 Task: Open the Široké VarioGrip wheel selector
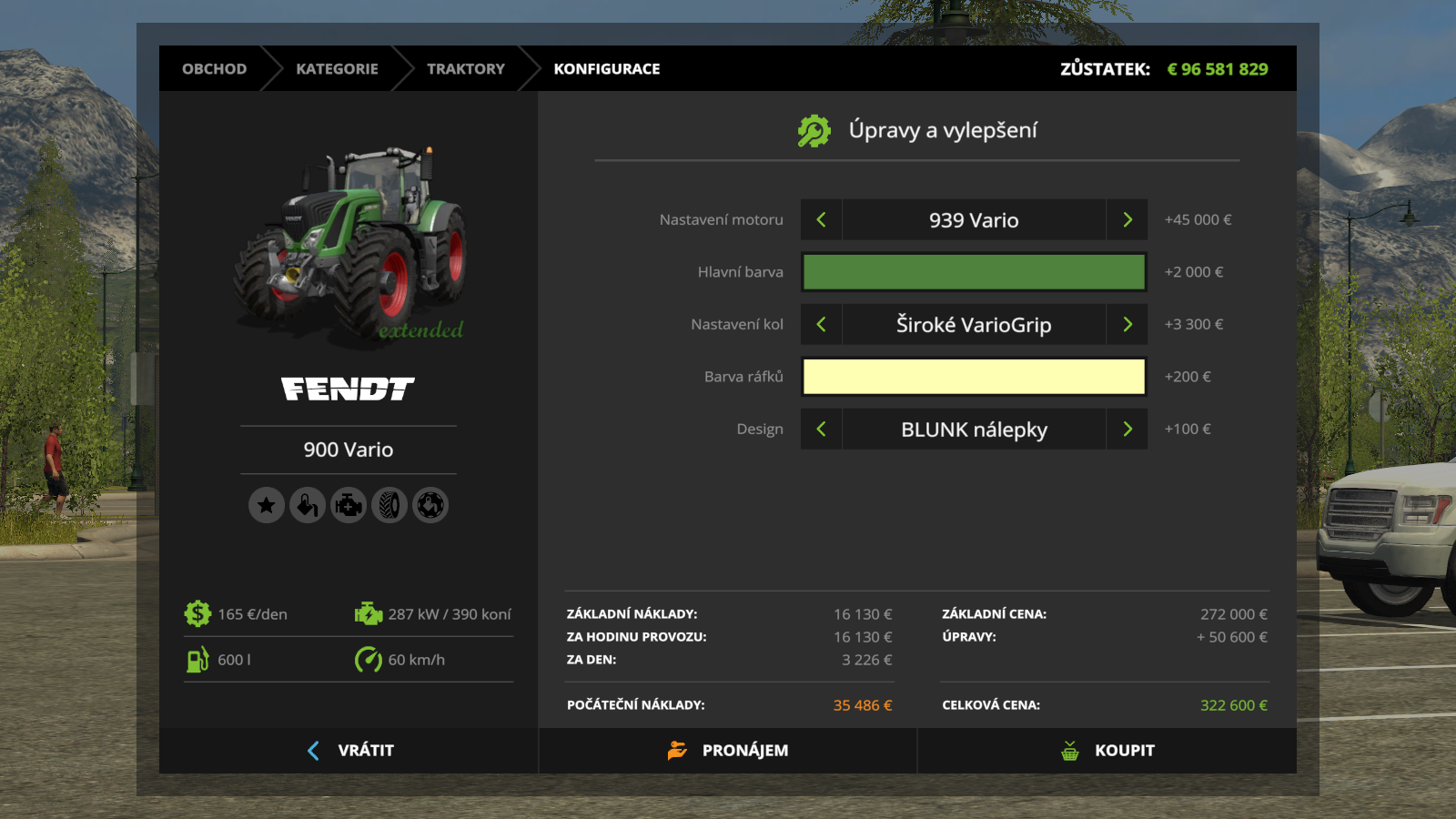(974, 324)
